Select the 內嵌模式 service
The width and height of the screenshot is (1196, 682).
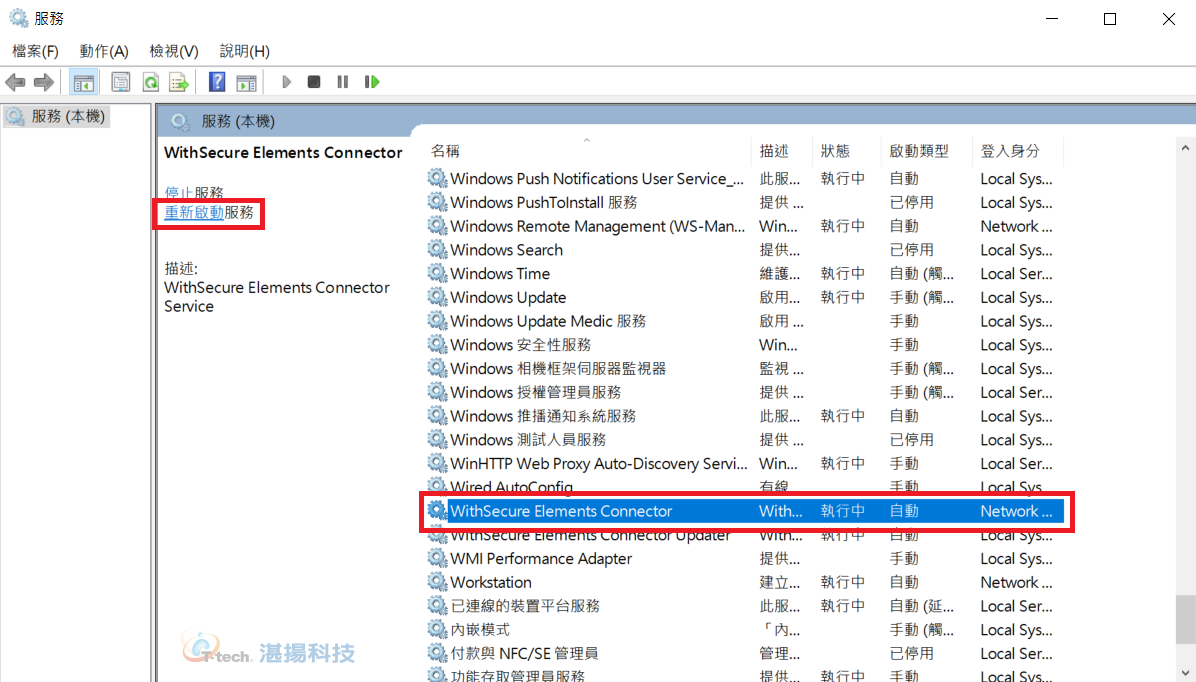[x=744, y=629]
